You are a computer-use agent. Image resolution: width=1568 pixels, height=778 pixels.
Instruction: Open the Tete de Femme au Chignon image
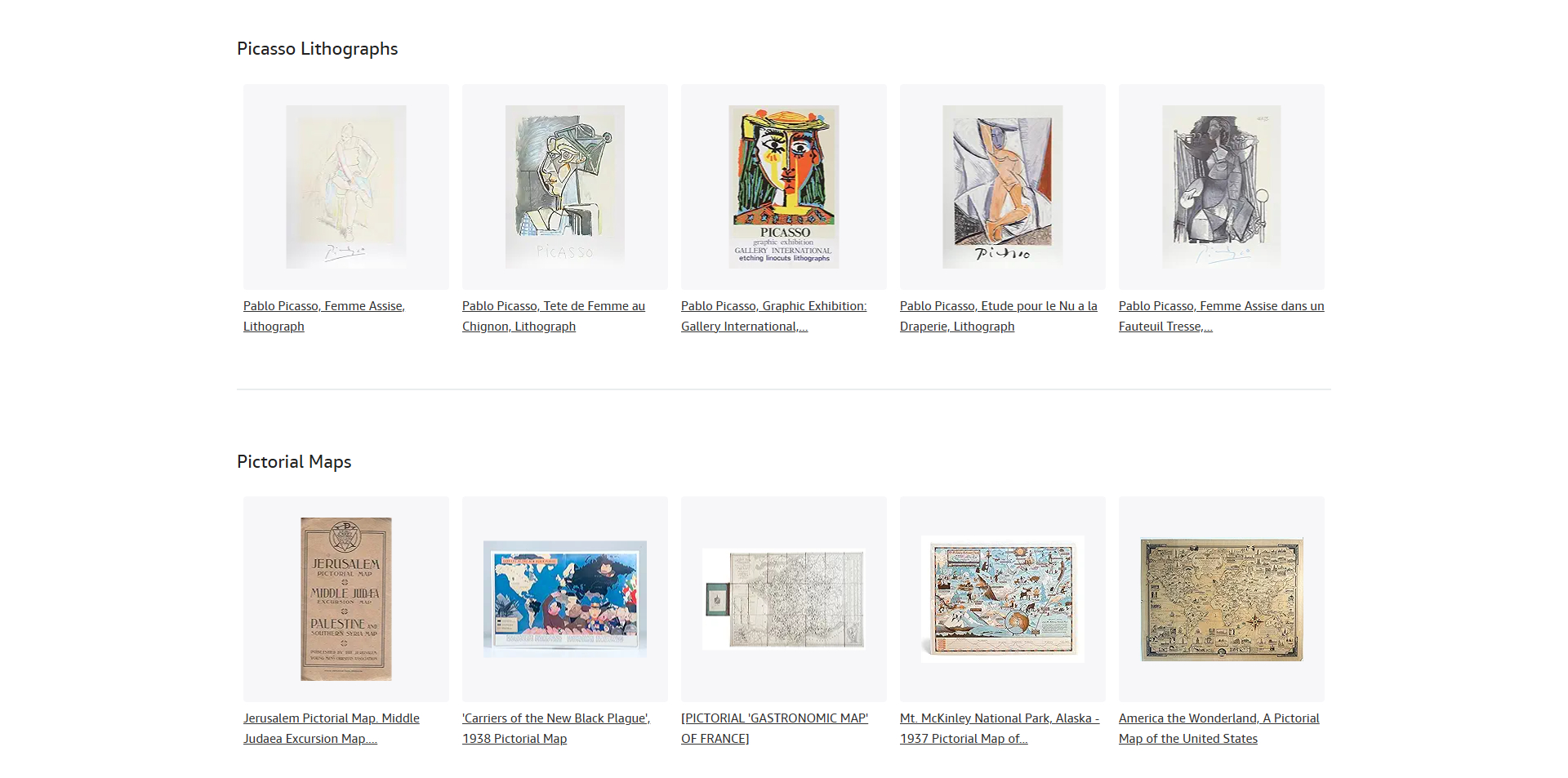click(565, 187)
